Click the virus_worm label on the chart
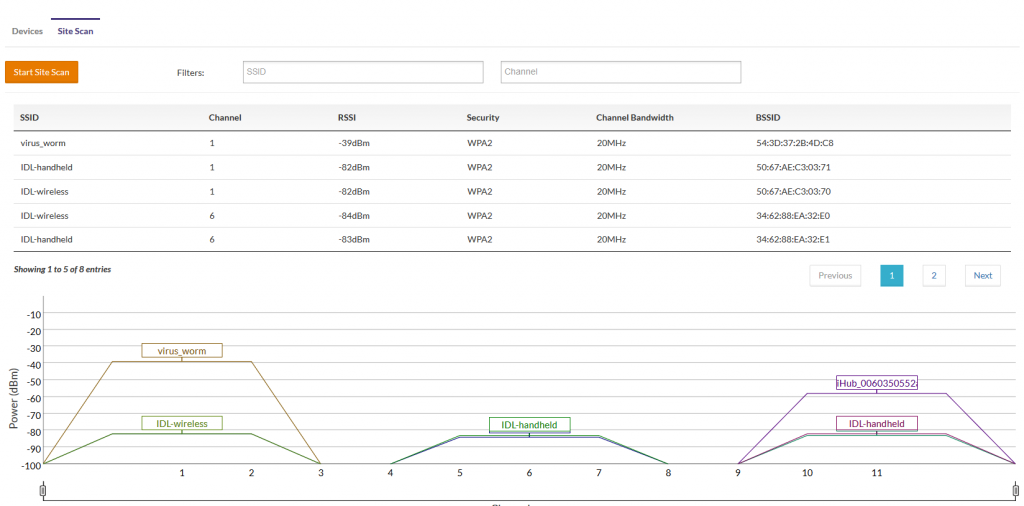Screen dimensions: 1024x506 click(x=182, y=351)
